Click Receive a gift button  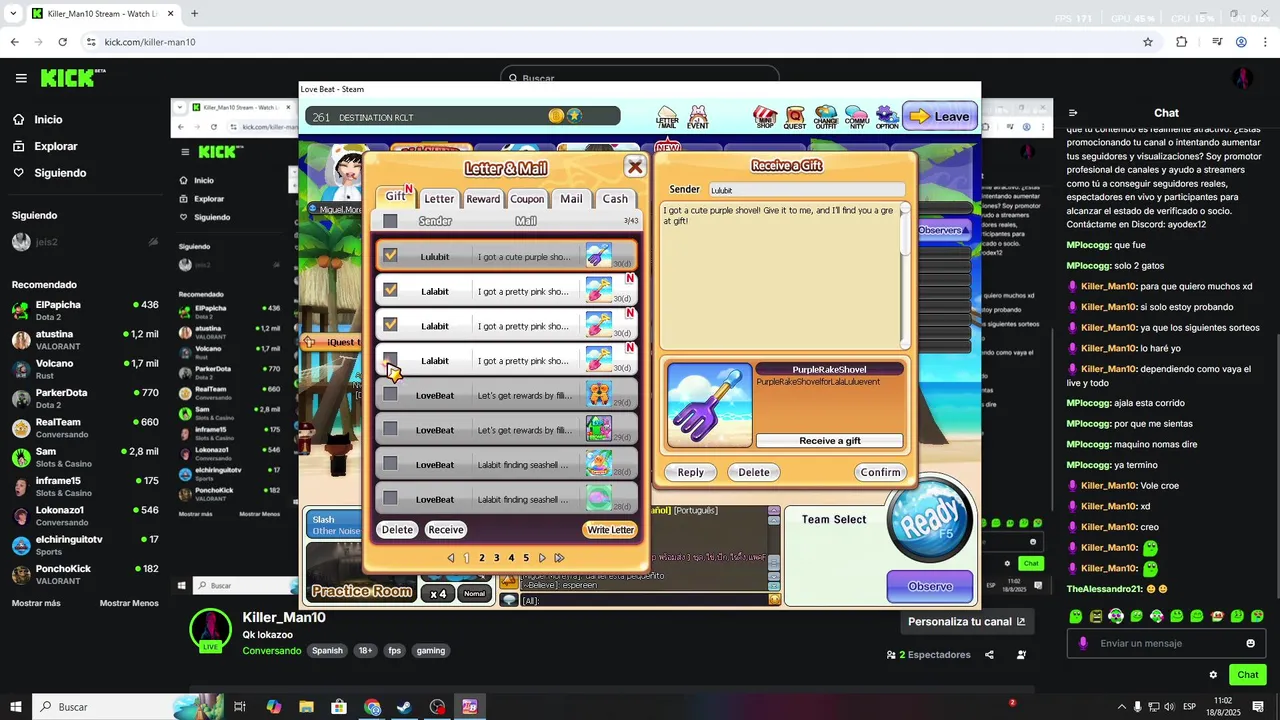tap(829, 441)
